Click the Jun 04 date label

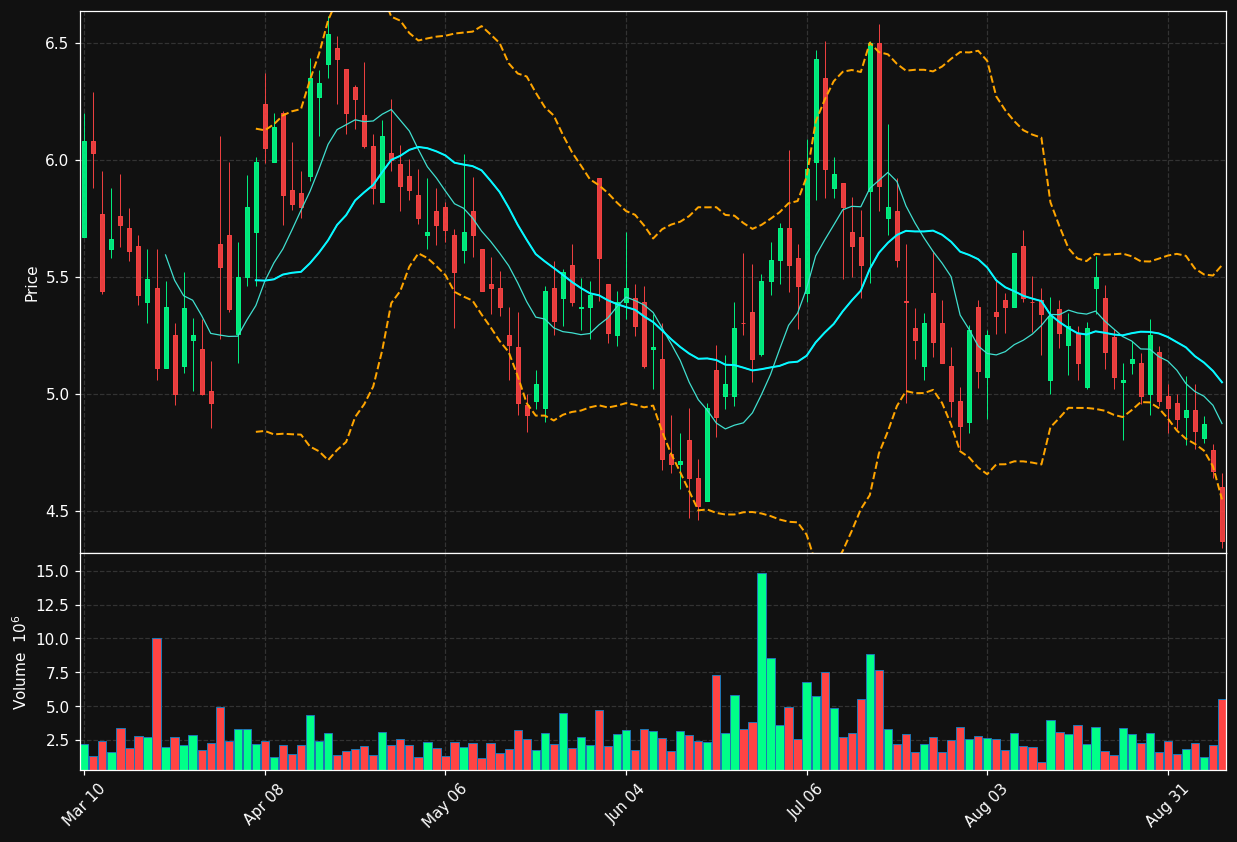click(625, 805)
